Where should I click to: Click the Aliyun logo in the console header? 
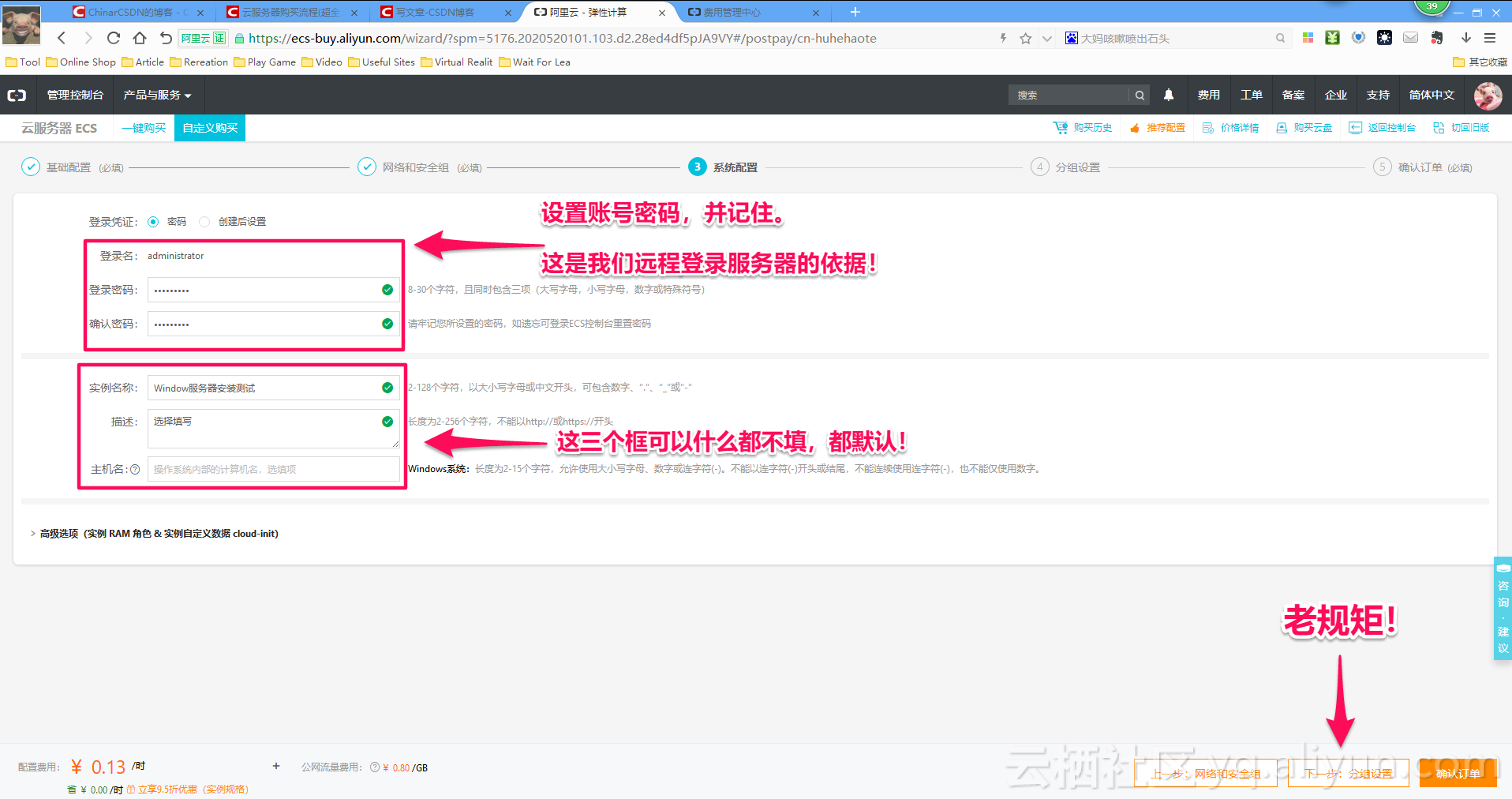point(17,95)
